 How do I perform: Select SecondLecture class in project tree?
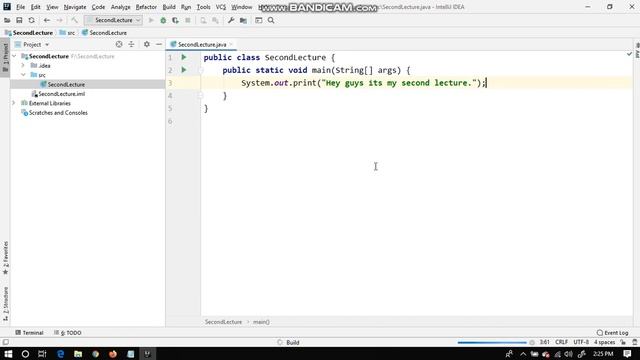tap(66, 84)
